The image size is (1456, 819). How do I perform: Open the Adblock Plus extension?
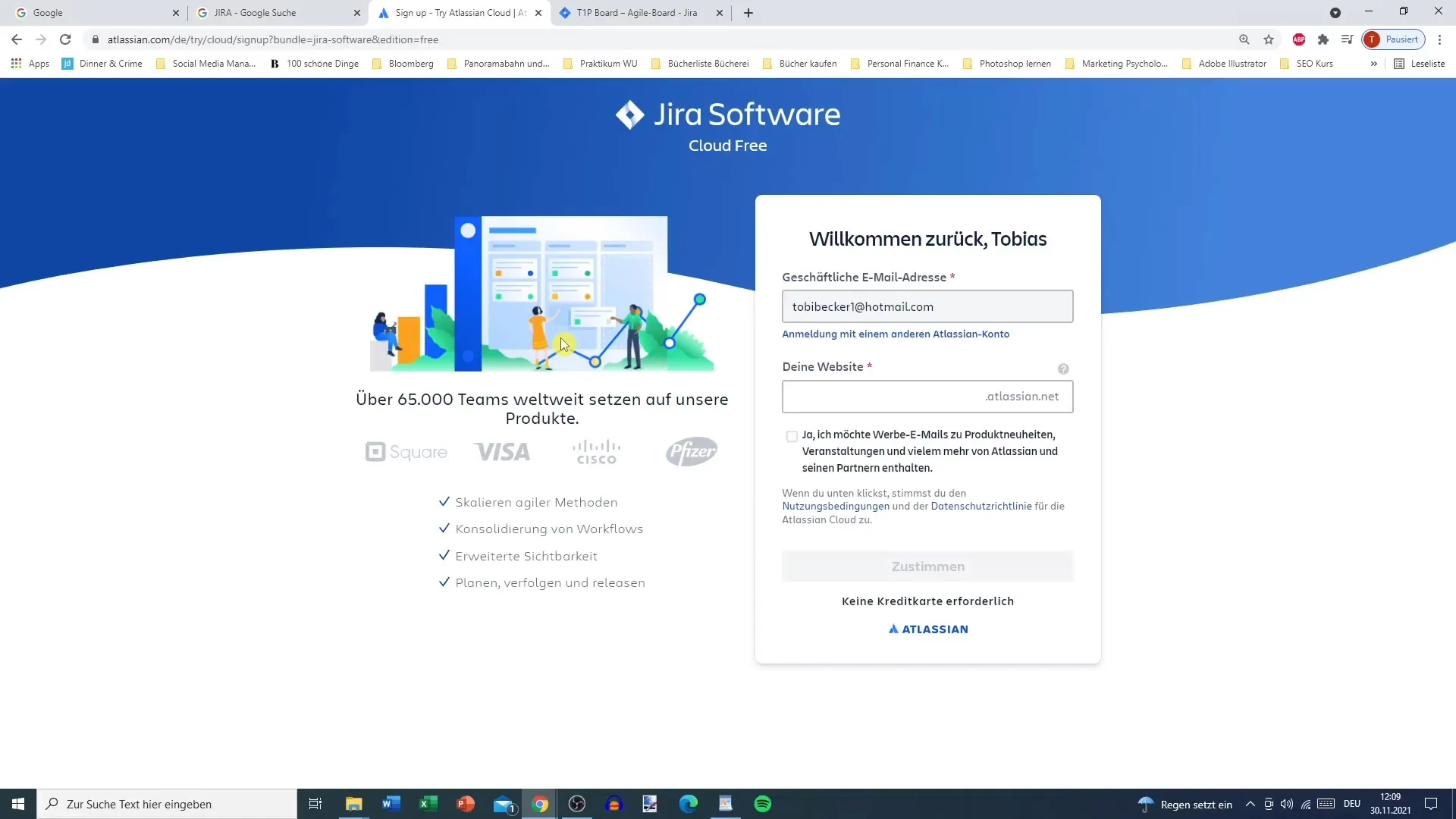point(1299,39)
